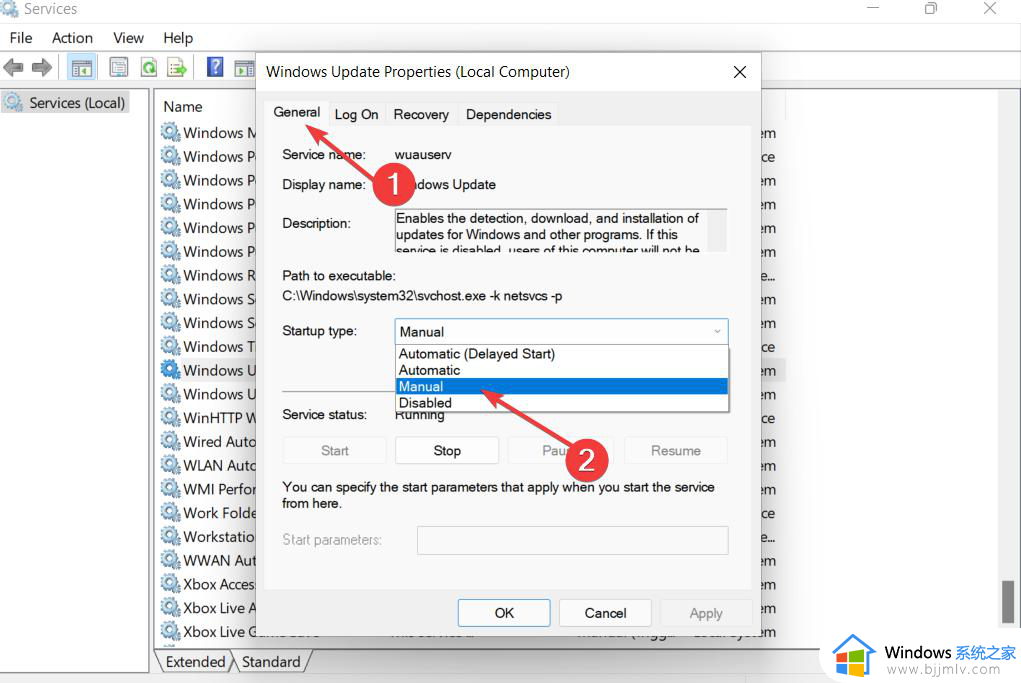Click the gear icon beside Wired Auto
1021x683 pixels.
pyautogui.click(x=171, y=441)
